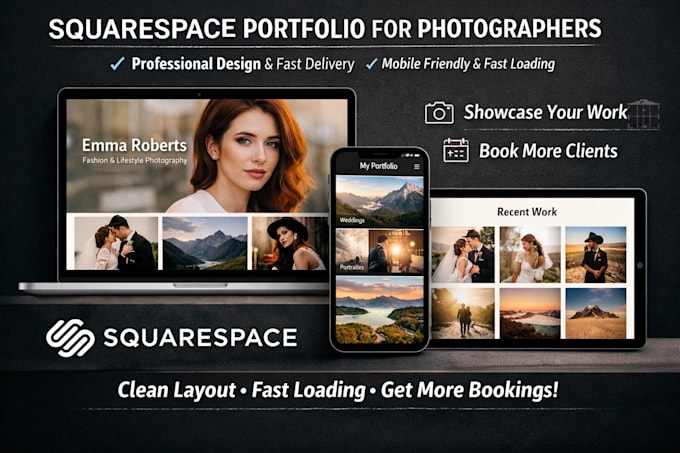Click the camera icon beside Showcase Your Work
Screen dimensions: 680x453
pos(439,113)
